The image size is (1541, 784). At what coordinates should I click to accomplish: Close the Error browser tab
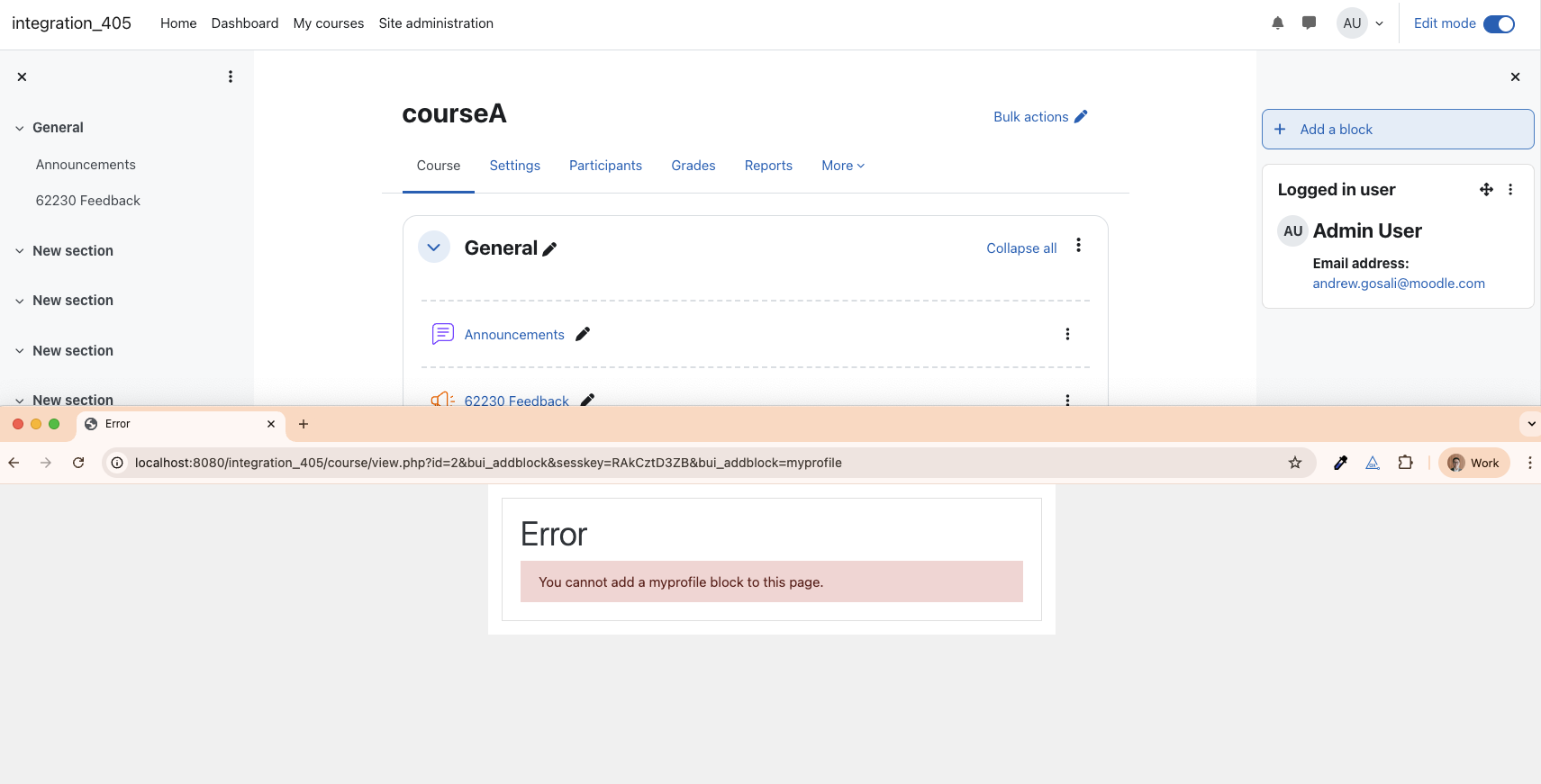[271, 424]
